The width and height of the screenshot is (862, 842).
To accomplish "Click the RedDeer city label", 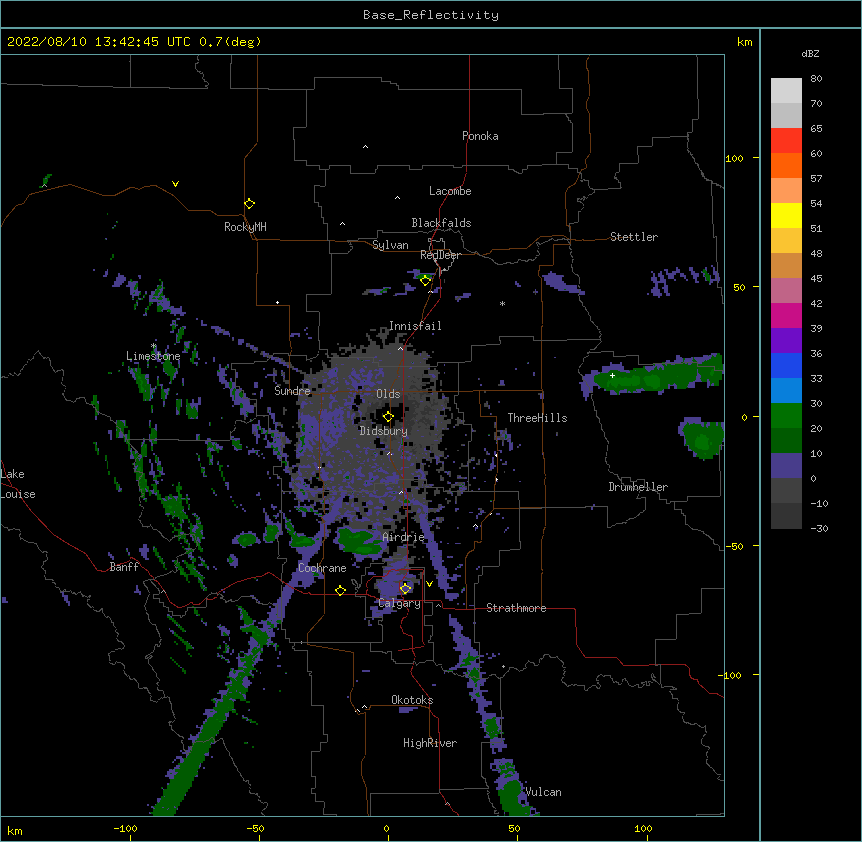I will (440, 255).
